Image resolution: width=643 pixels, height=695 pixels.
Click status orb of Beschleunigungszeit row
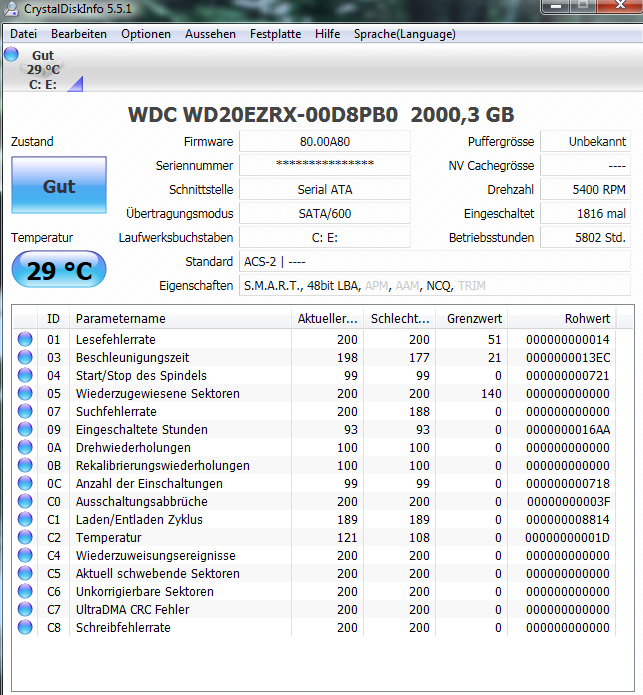(25, 357)
